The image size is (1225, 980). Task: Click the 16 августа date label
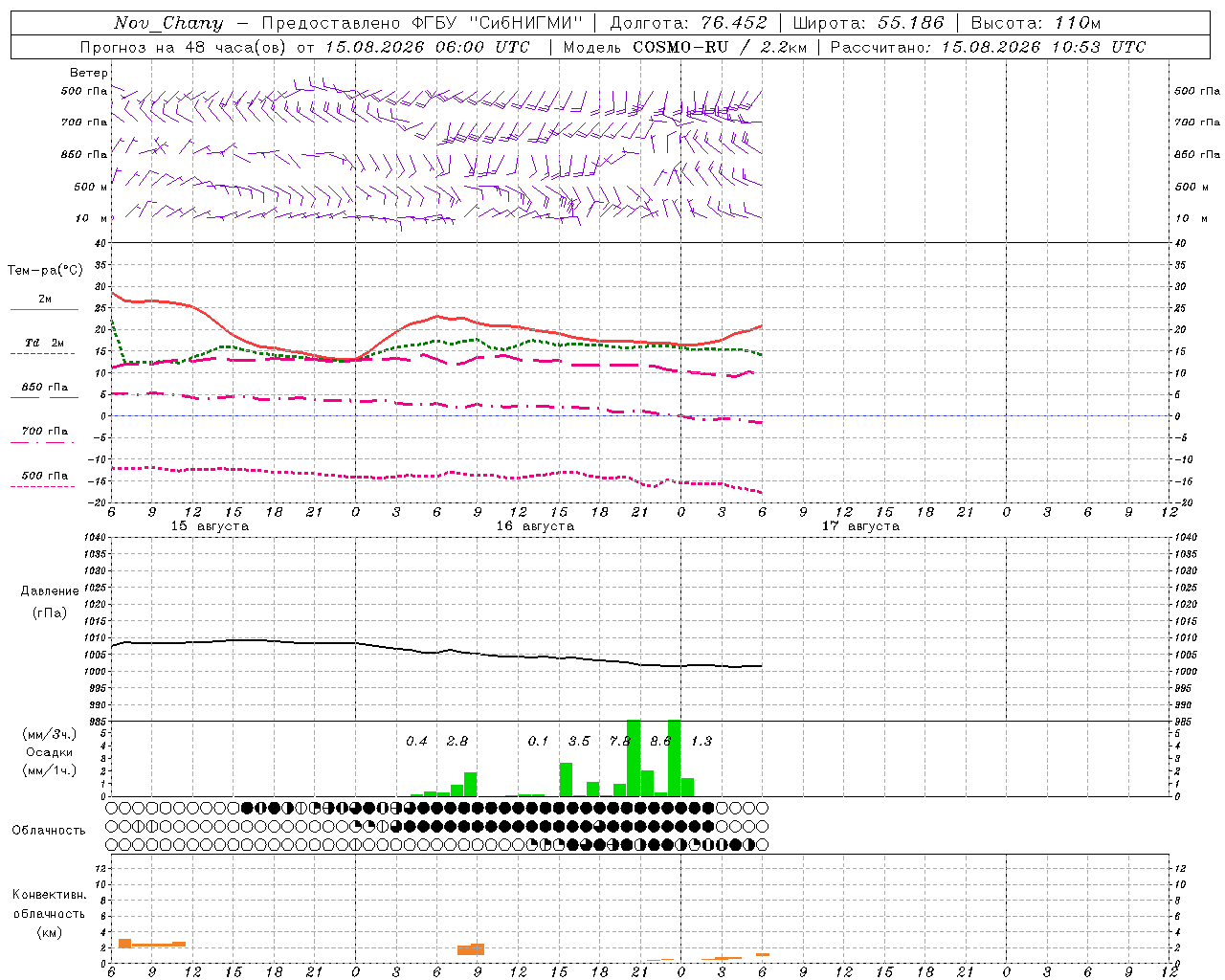coord(535,526)
